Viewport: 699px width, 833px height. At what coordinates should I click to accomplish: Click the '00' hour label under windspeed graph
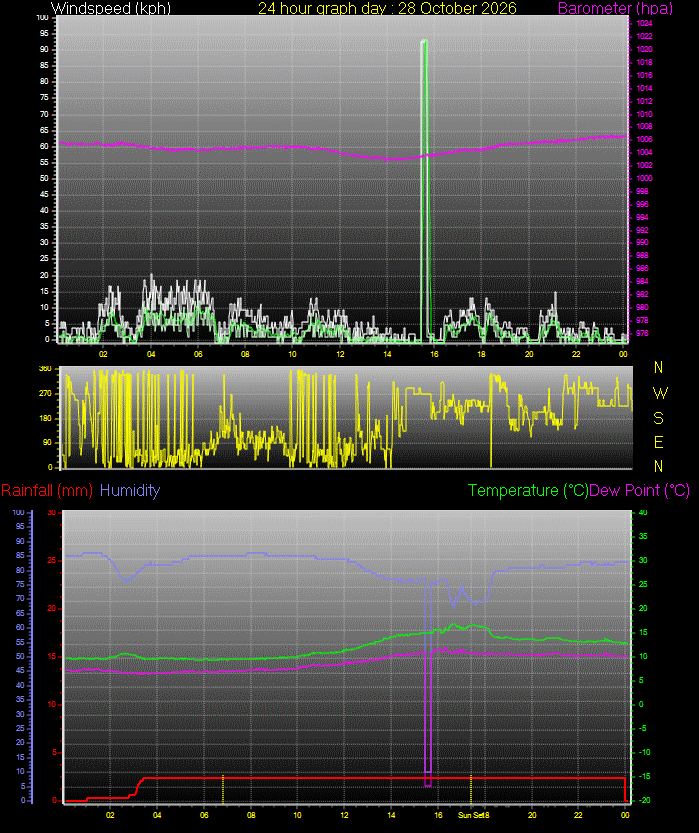tap(623, 354)
